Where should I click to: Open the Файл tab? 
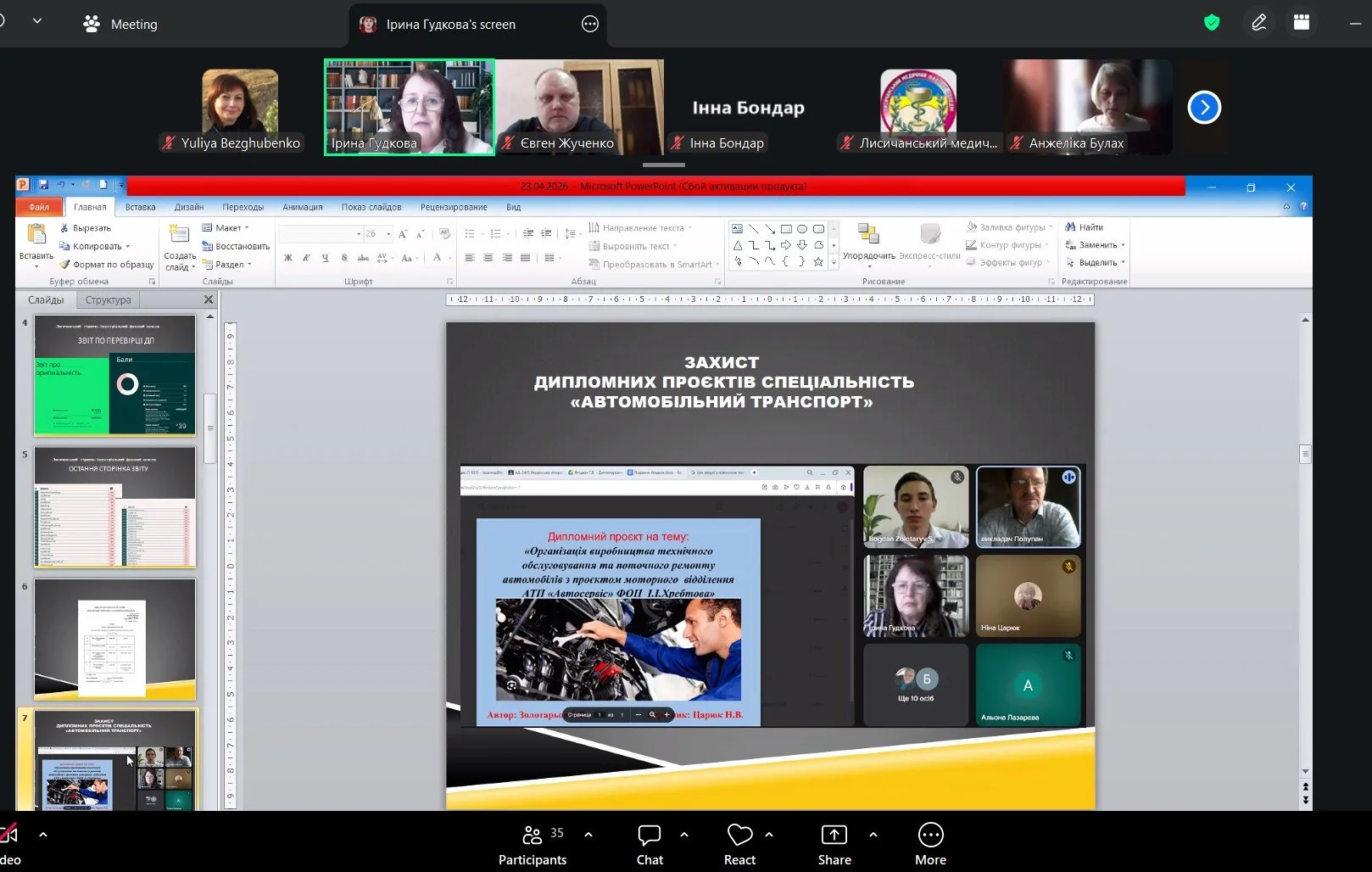click(x=39, y=207)
